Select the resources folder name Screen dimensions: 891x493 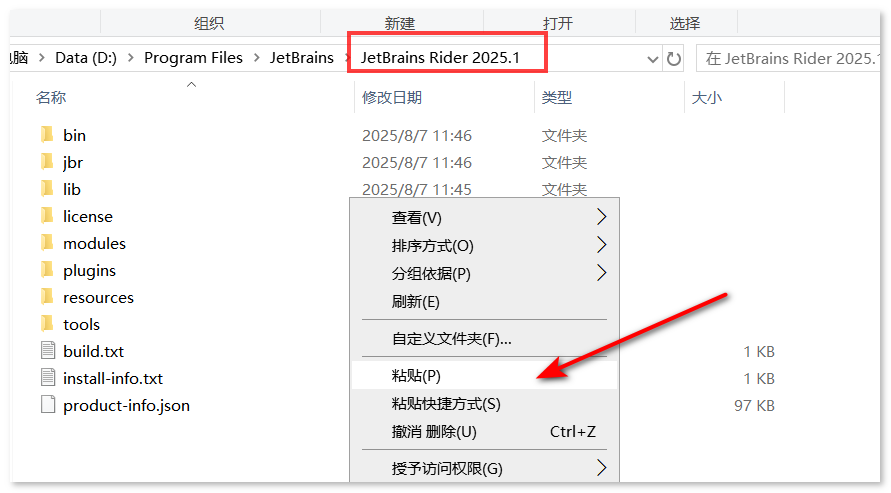coord(98,297)
